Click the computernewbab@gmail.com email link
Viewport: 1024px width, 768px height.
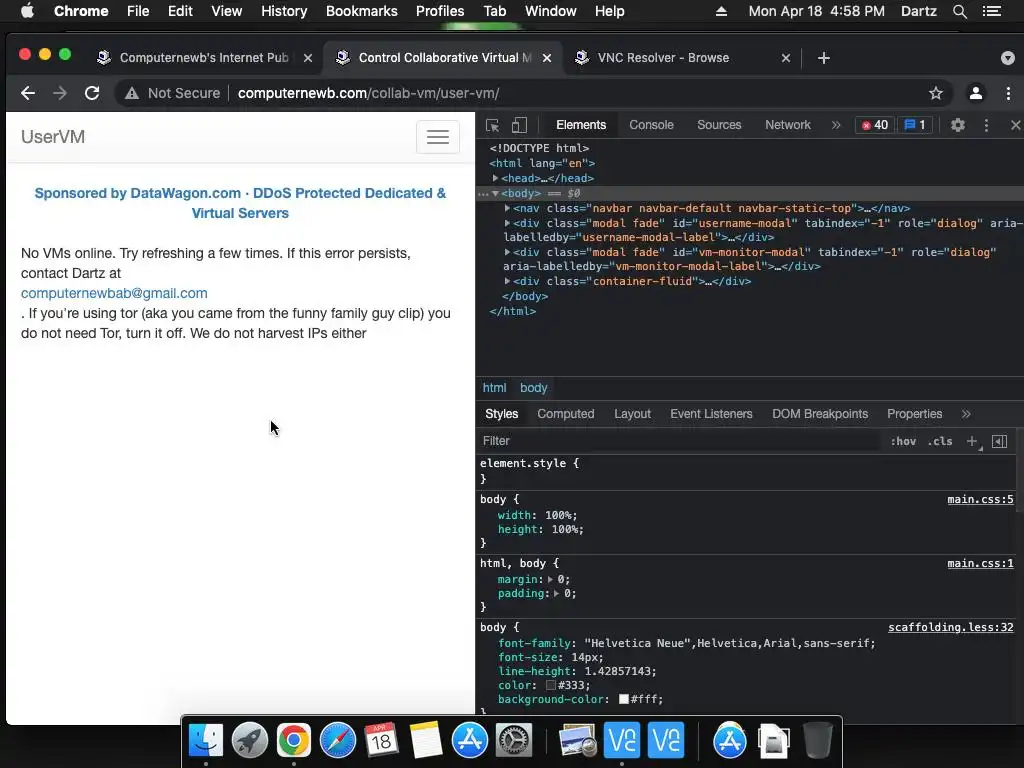(x=114, y=293)
